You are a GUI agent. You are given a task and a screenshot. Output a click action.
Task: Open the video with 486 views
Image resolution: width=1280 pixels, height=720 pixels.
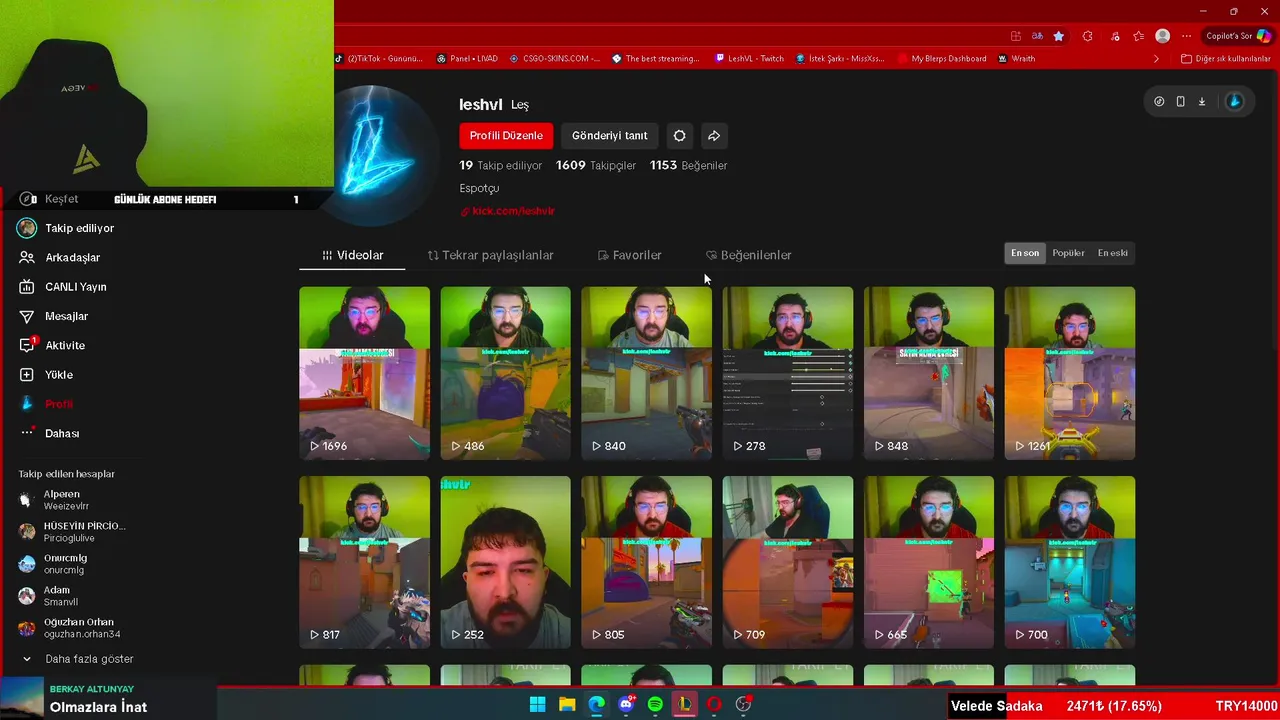click(505, 373)
